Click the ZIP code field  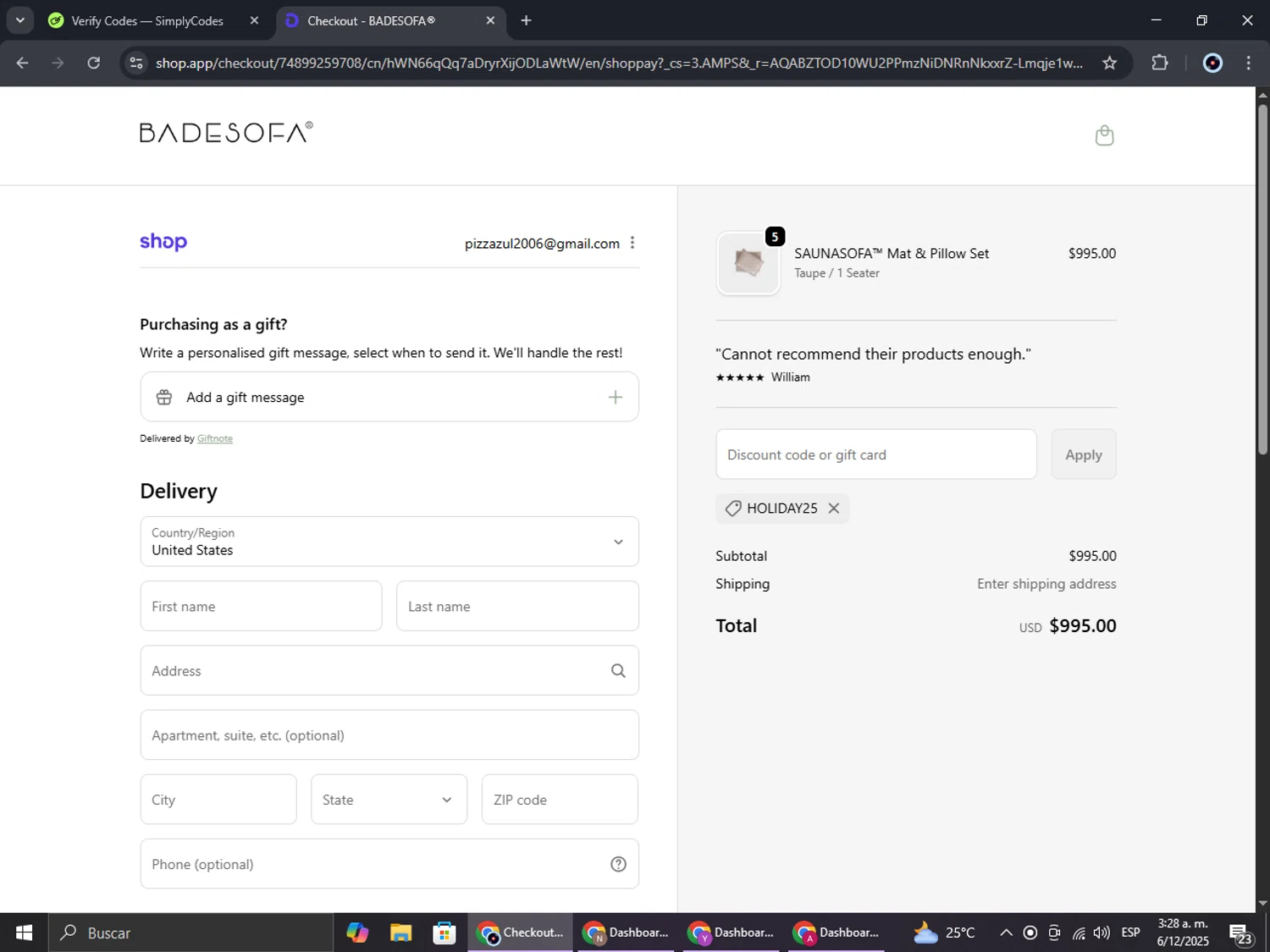point(560,800)
